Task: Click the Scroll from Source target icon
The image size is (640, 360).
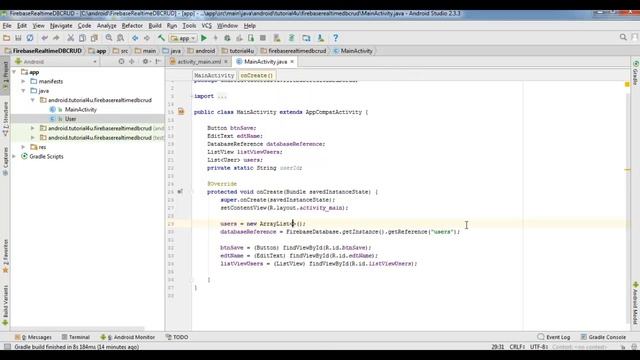Action: (x=121, y=62)
